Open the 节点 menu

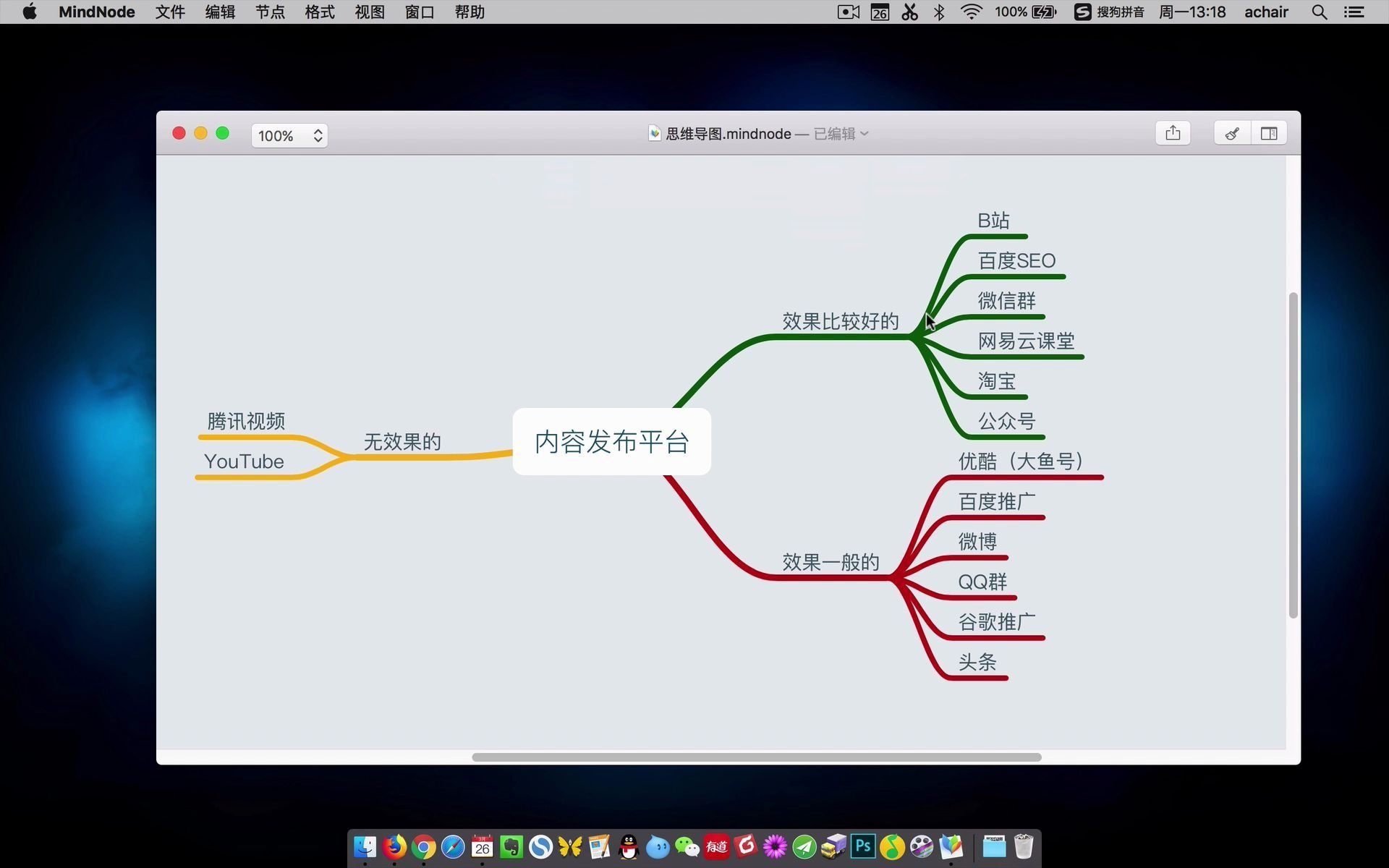[x=270, y=12]
